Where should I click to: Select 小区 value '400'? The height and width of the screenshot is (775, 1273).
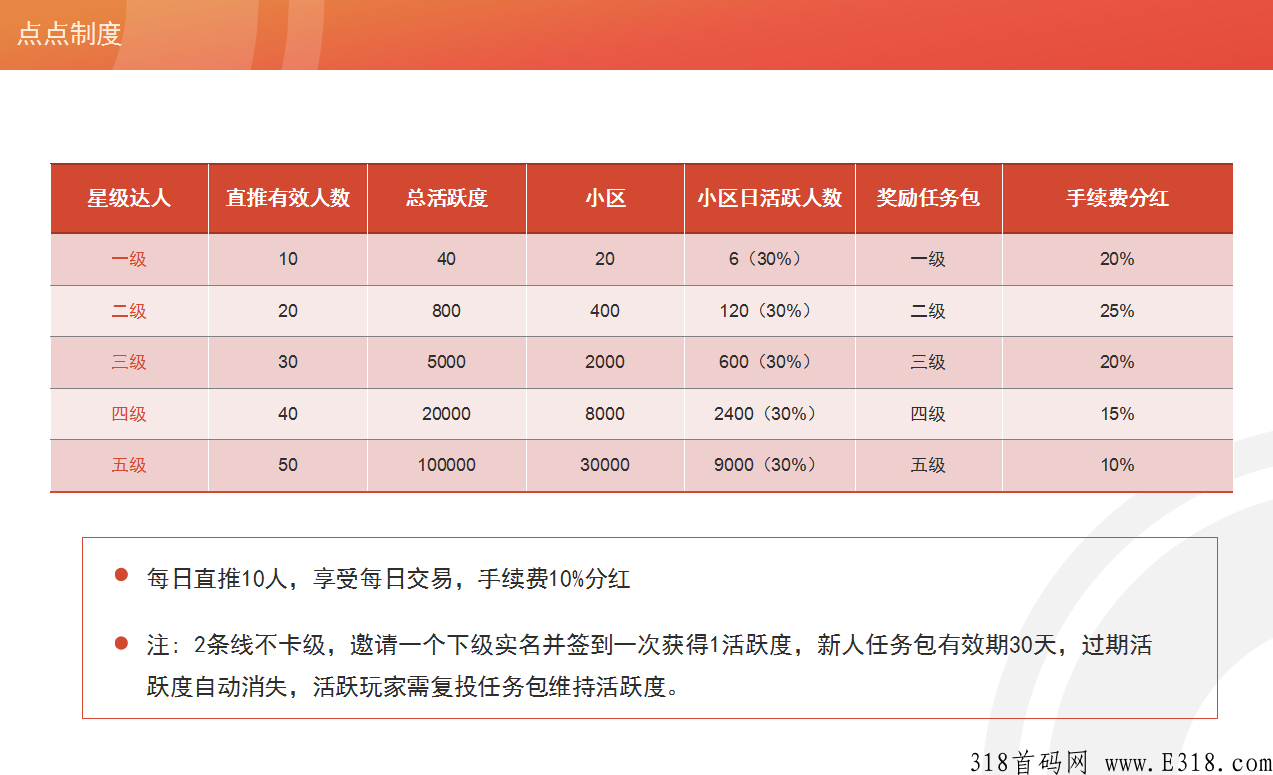pyautogui.click(x=605, y=311)
